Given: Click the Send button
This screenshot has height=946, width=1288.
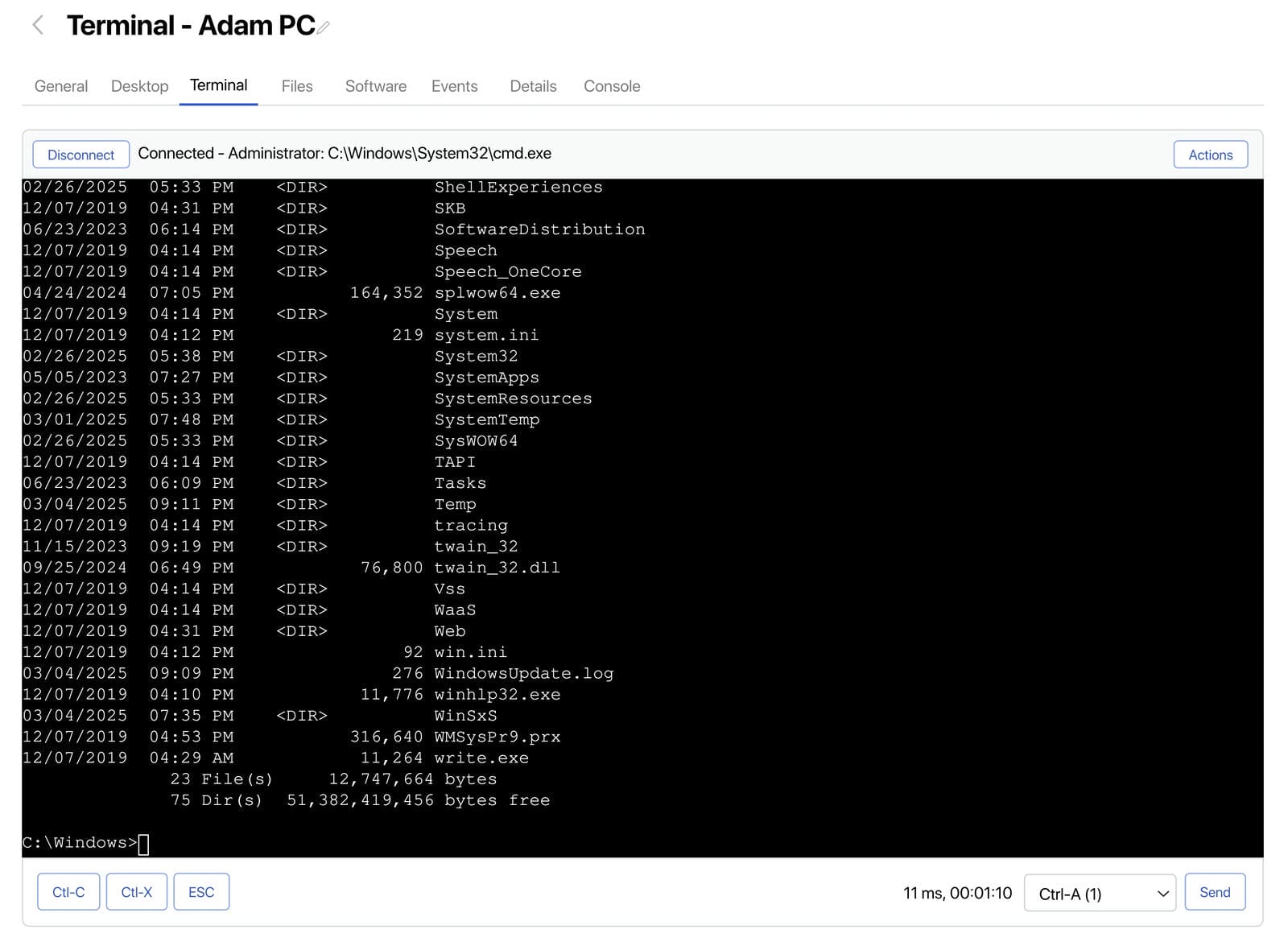Looking at the screenshot, I should coord(1214,892).
